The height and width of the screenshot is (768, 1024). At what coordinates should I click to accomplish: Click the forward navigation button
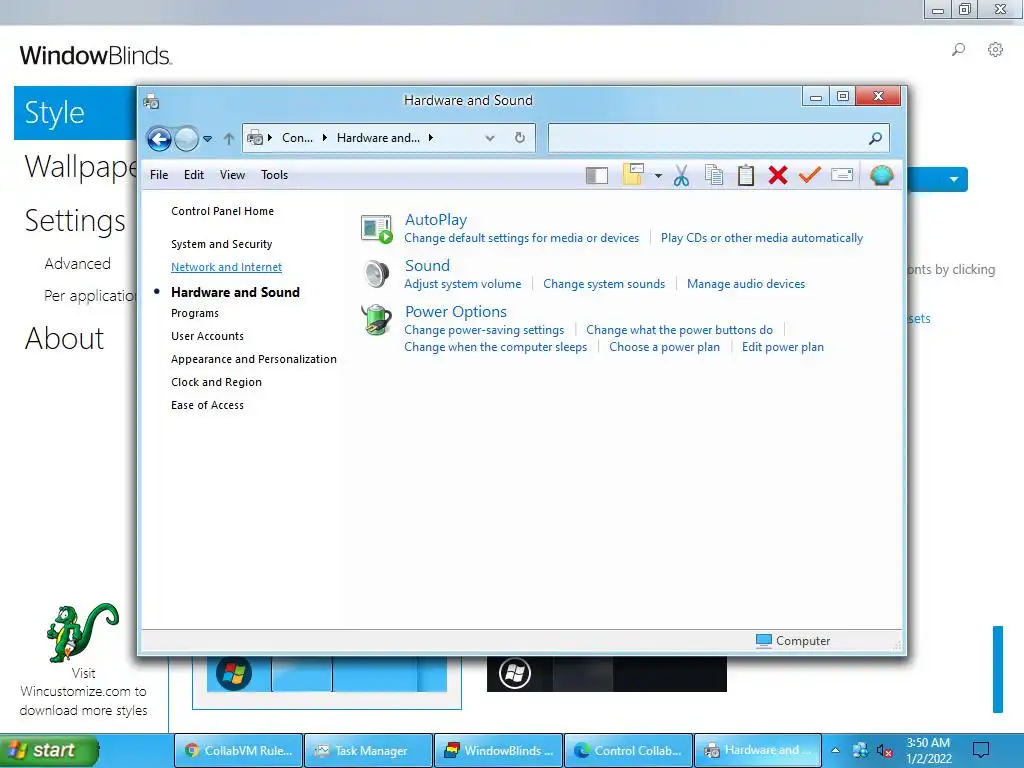point(186,138)
